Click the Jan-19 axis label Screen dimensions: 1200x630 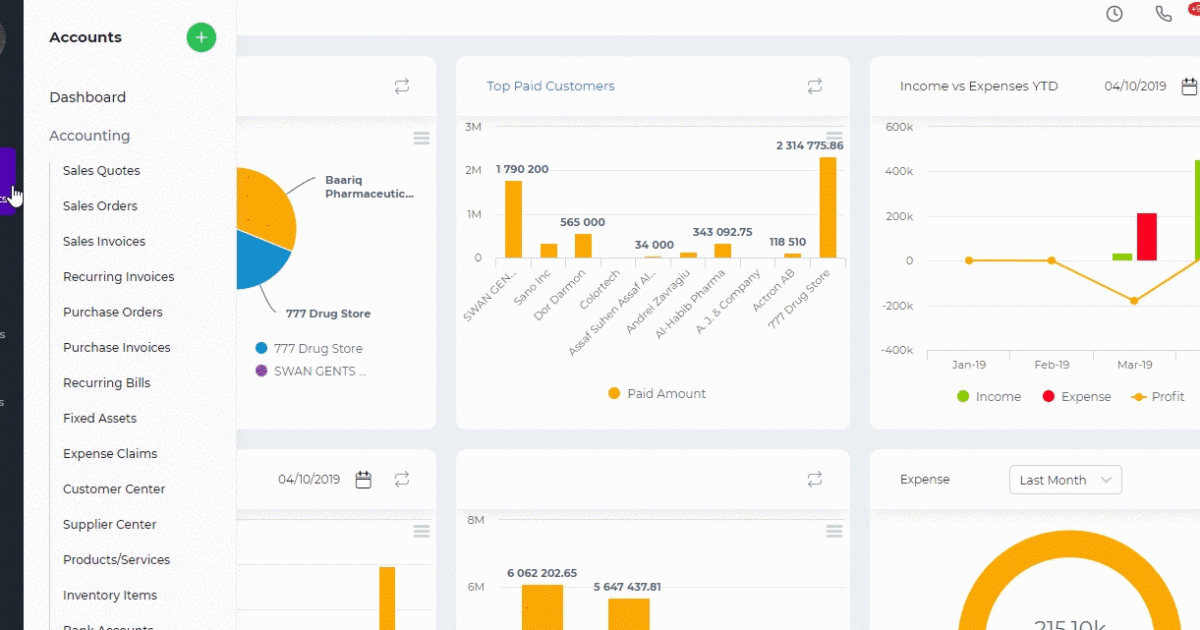pyautogui.click(x=969, y=365)
